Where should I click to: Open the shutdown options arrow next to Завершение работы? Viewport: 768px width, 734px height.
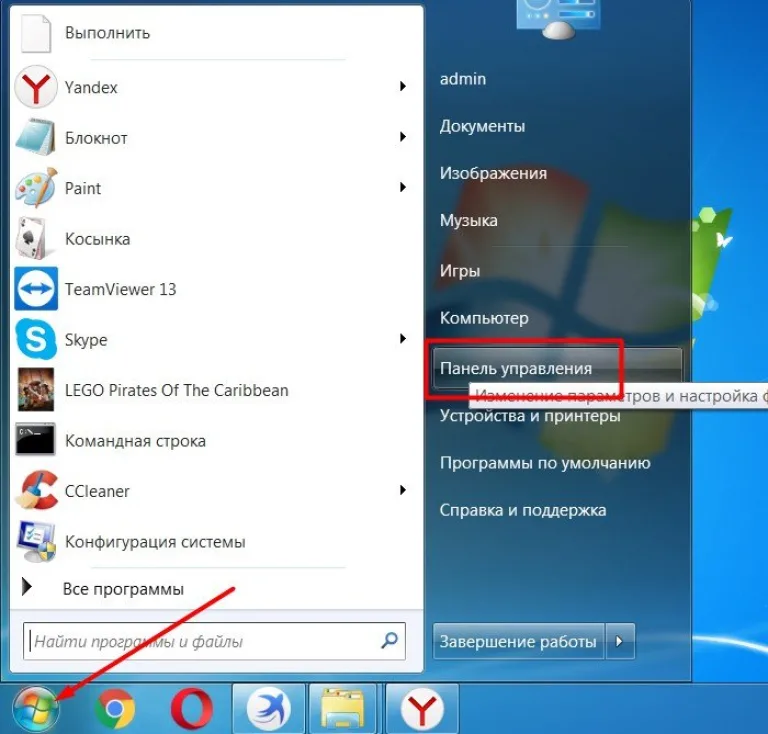click(620, 641)
